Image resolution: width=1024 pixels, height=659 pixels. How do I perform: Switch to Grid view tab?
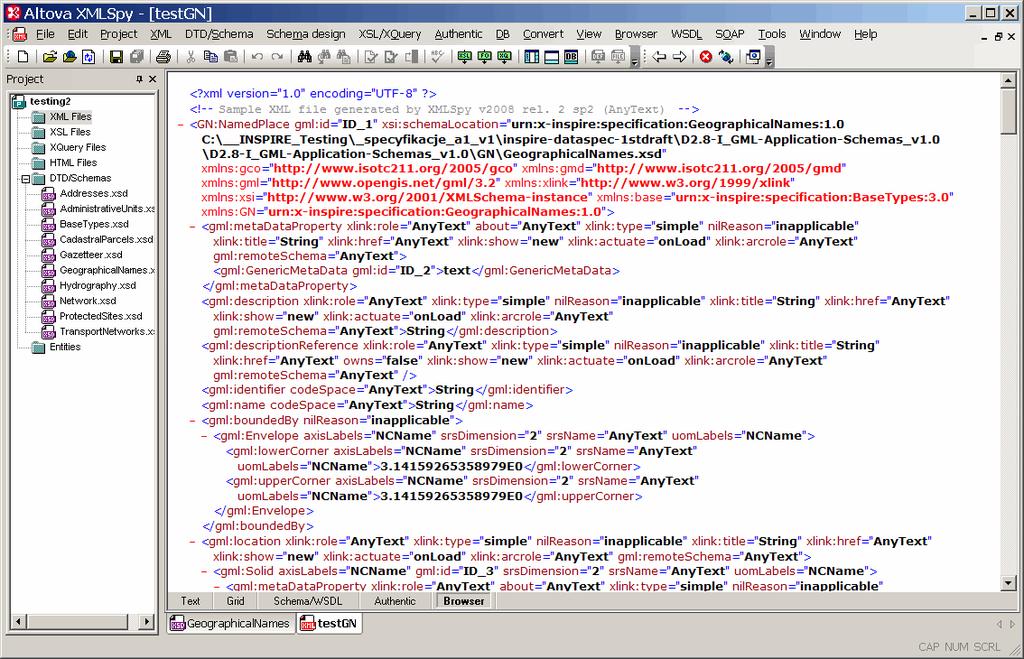[235, 601]
